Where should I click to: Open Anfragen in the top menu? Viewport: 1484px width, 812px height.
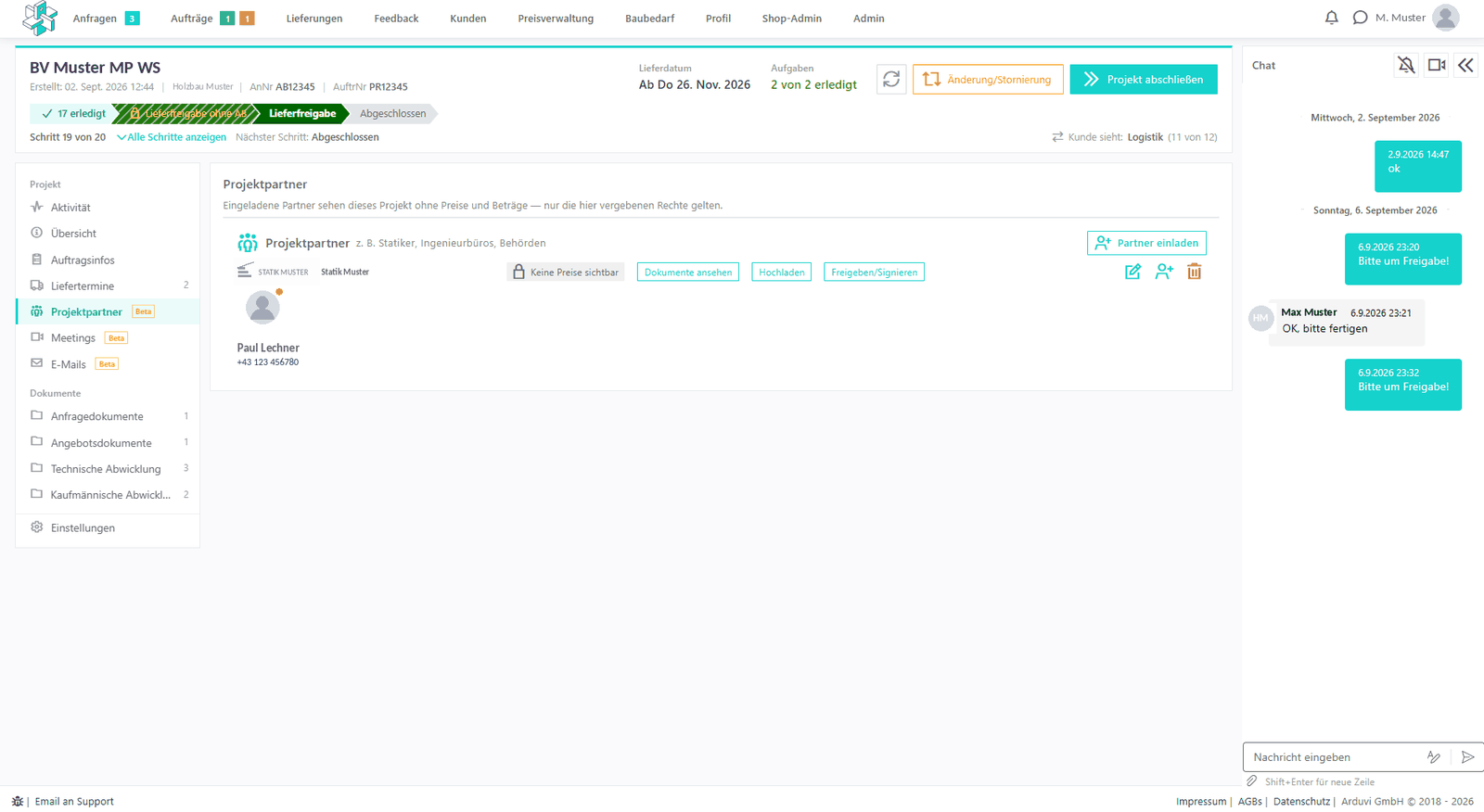(95, 19)
